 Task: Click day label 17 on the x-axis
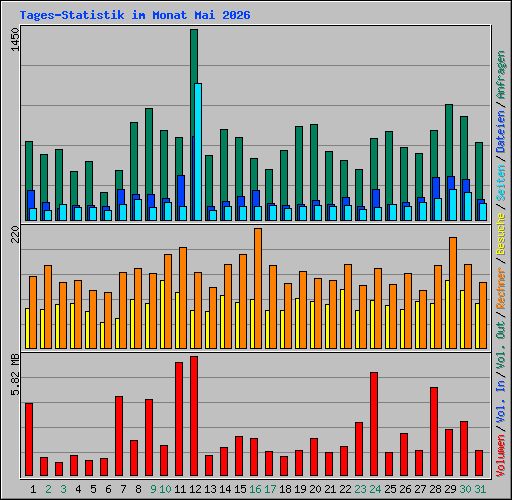coord(270,489)
